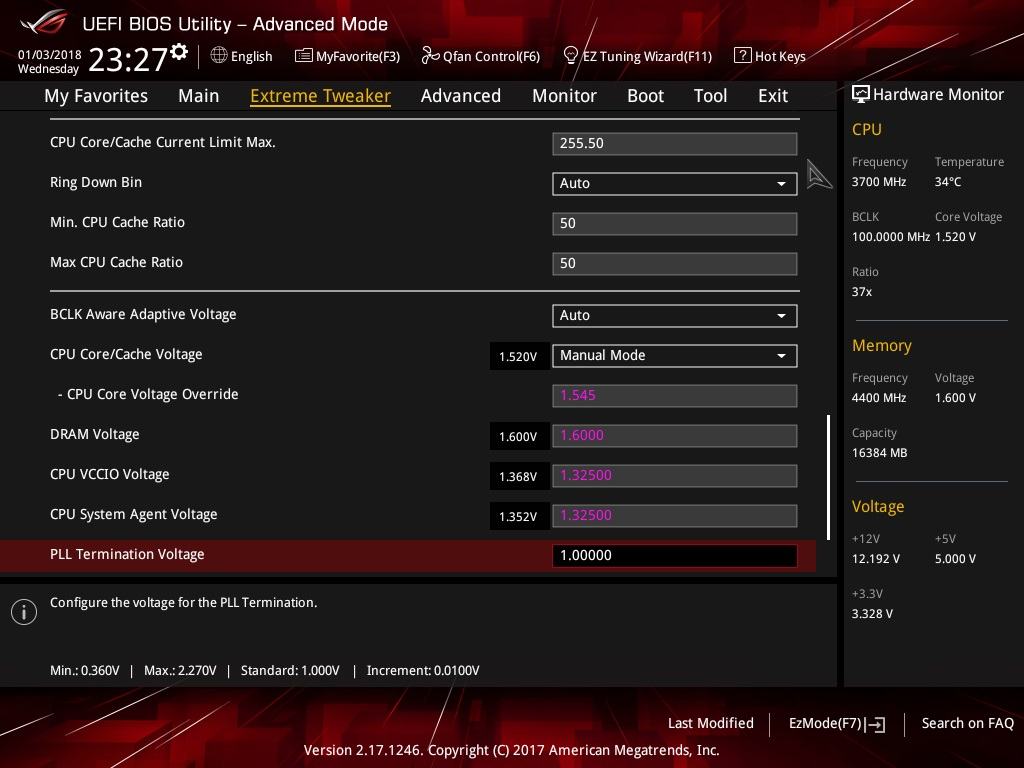Edit the CPU VCCIO Voltage field
The width and height of the screenshot is (1024, 768).
[674, 475]
